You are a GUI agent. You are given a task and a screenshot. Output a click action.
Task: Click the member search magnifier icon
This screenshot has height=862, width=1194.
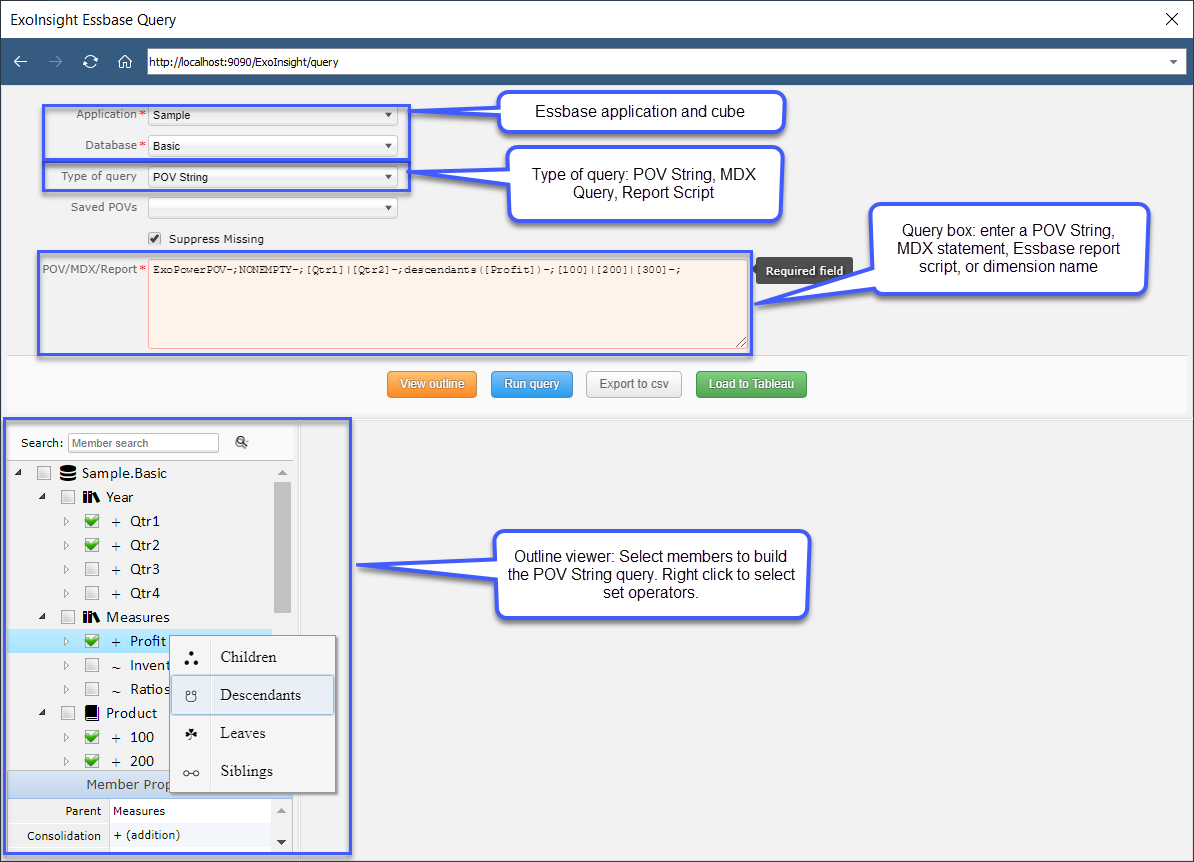coord(241,442)
